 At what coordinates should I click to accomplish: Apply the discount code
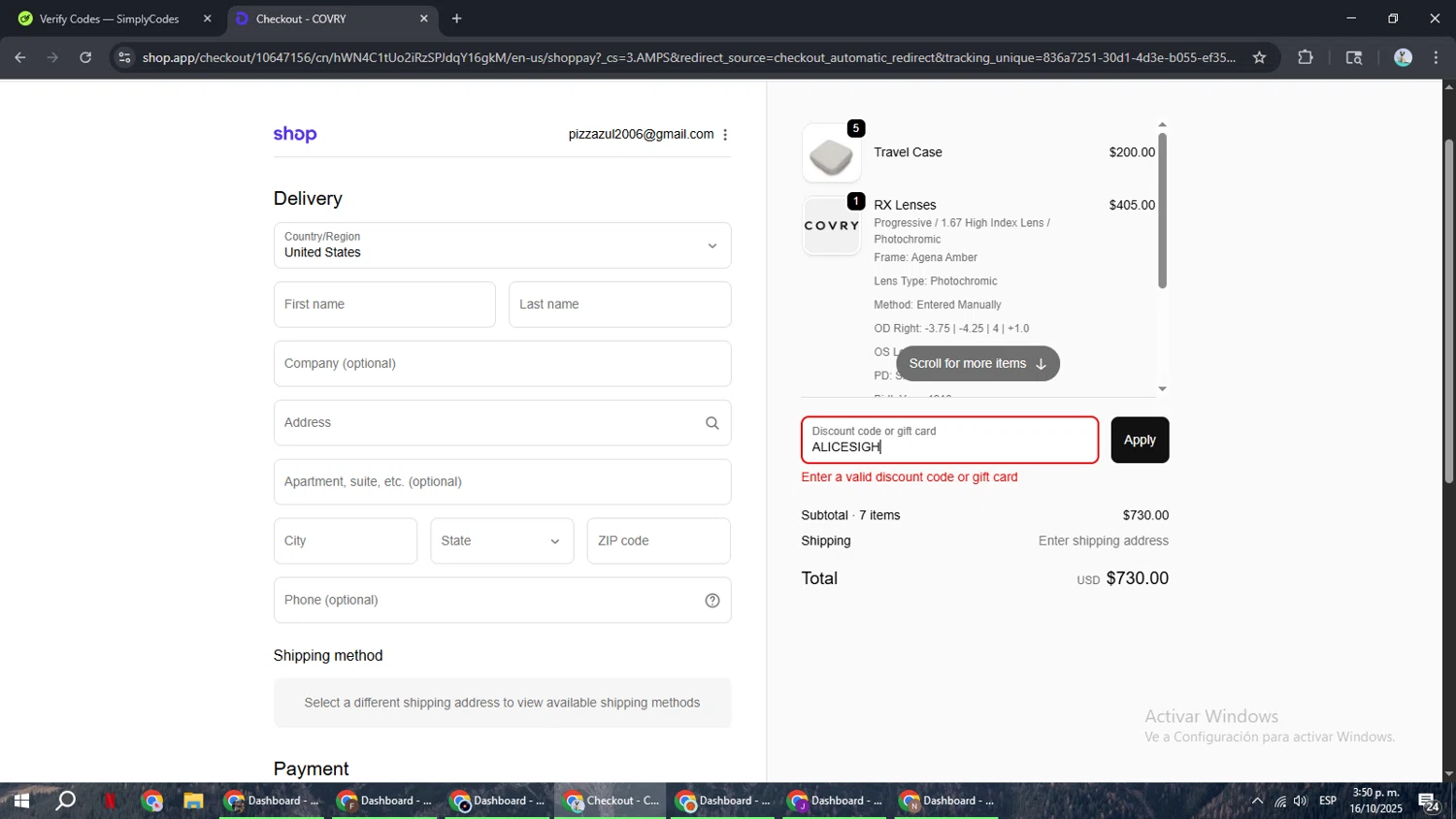point(1140,441)
